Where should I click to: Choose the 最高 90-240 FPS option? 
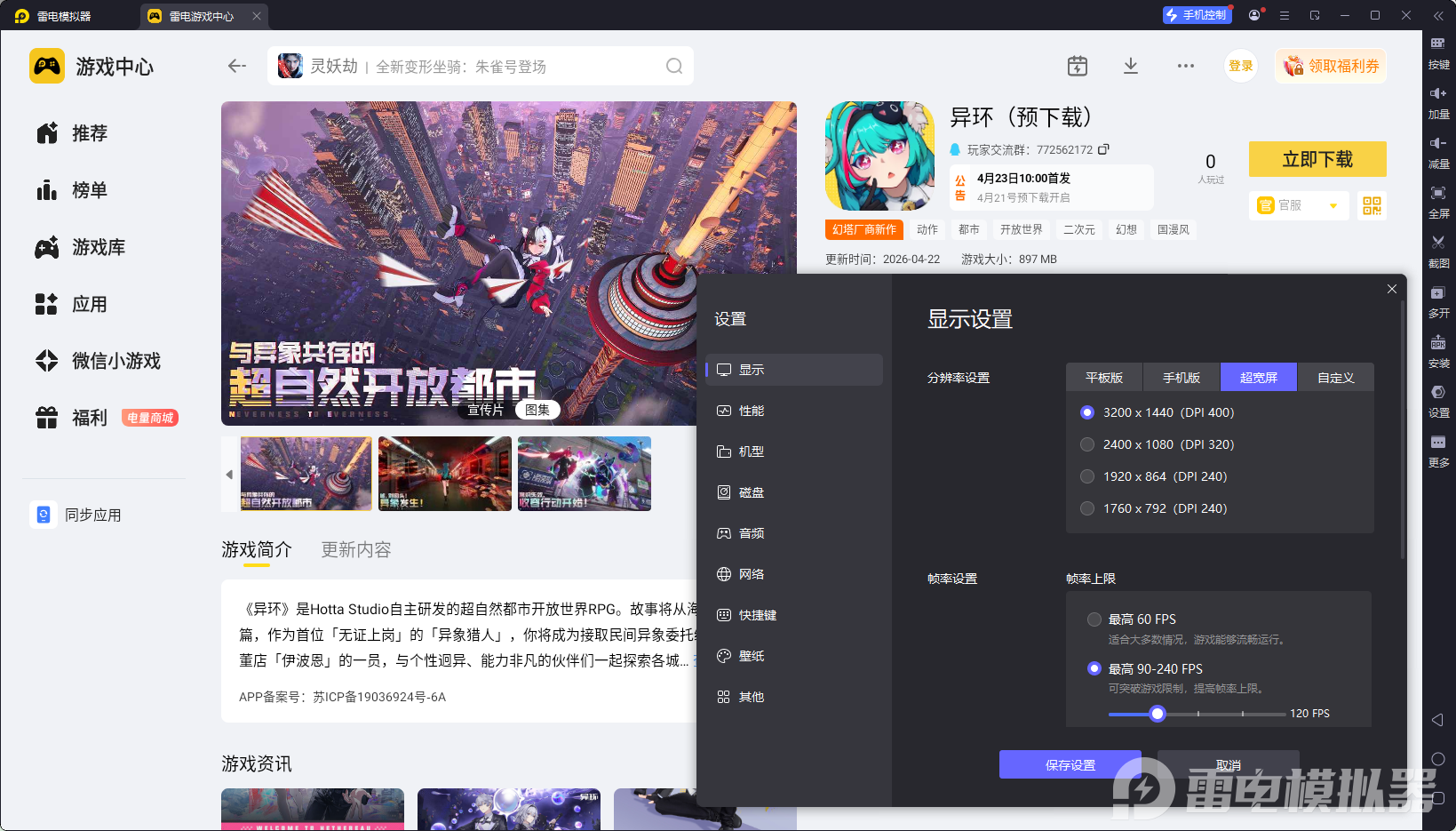pos(1094,668)
